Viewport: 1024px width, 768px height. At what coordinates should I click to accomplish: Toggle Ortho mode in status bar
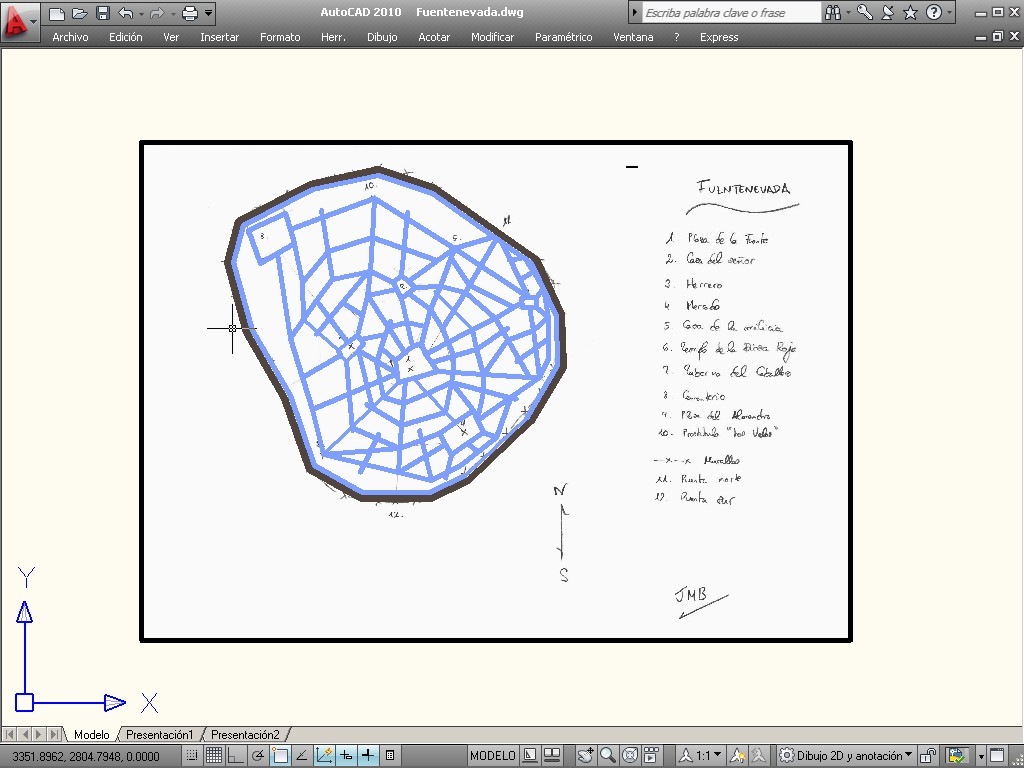(x=235, y=756)
